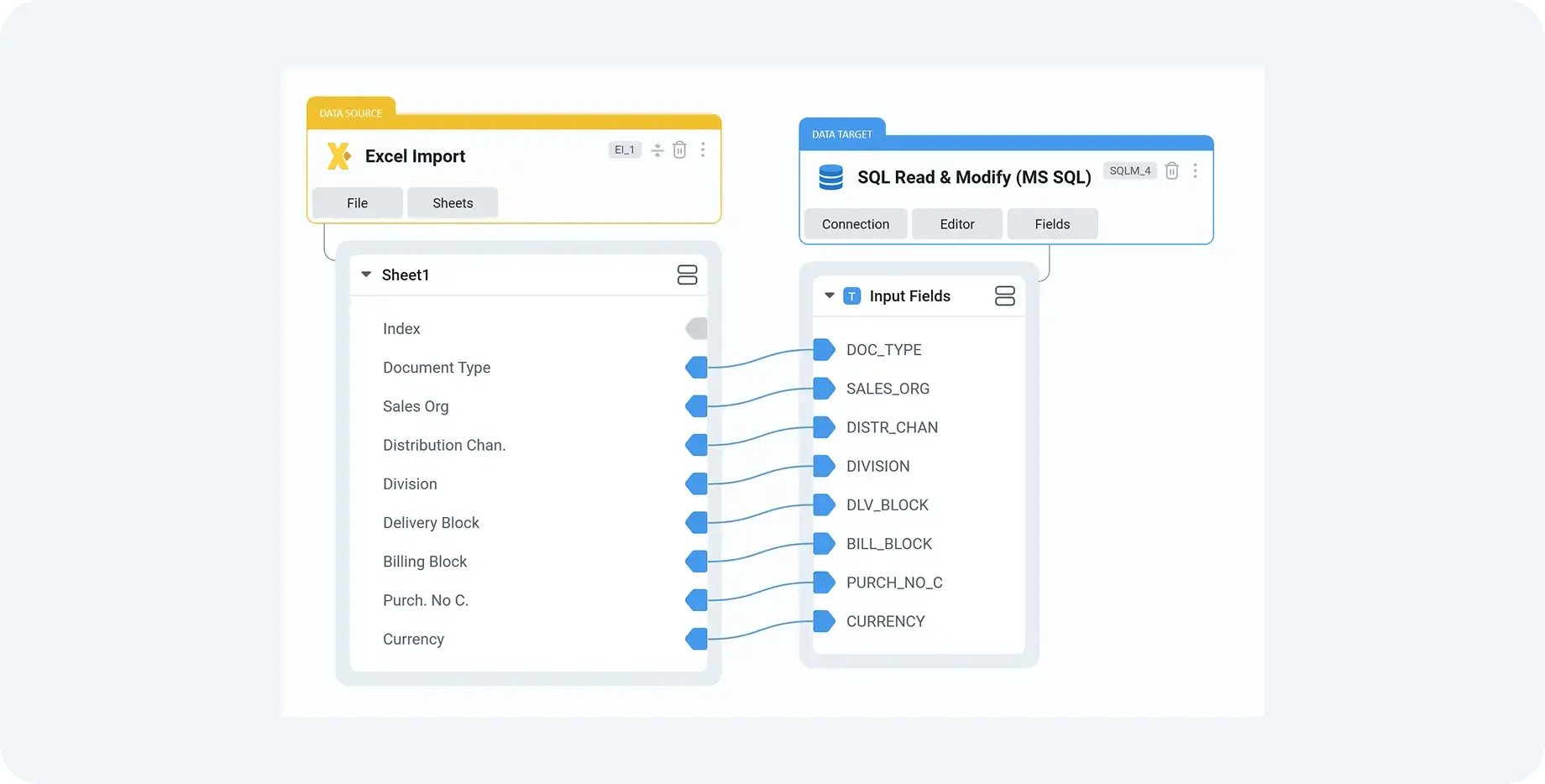Collapse the Sheet1 field list

(366, 274)
